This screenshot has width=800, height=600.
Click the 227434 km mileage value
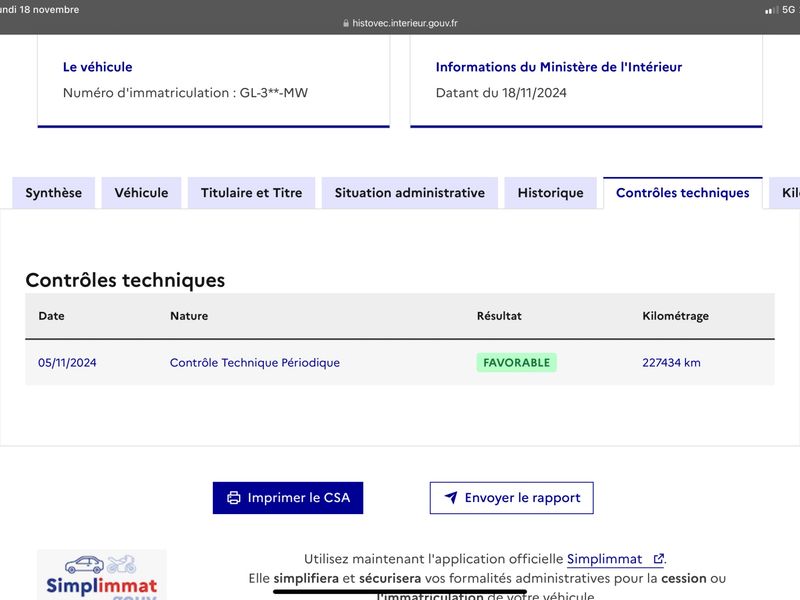[x=671, y=363]
